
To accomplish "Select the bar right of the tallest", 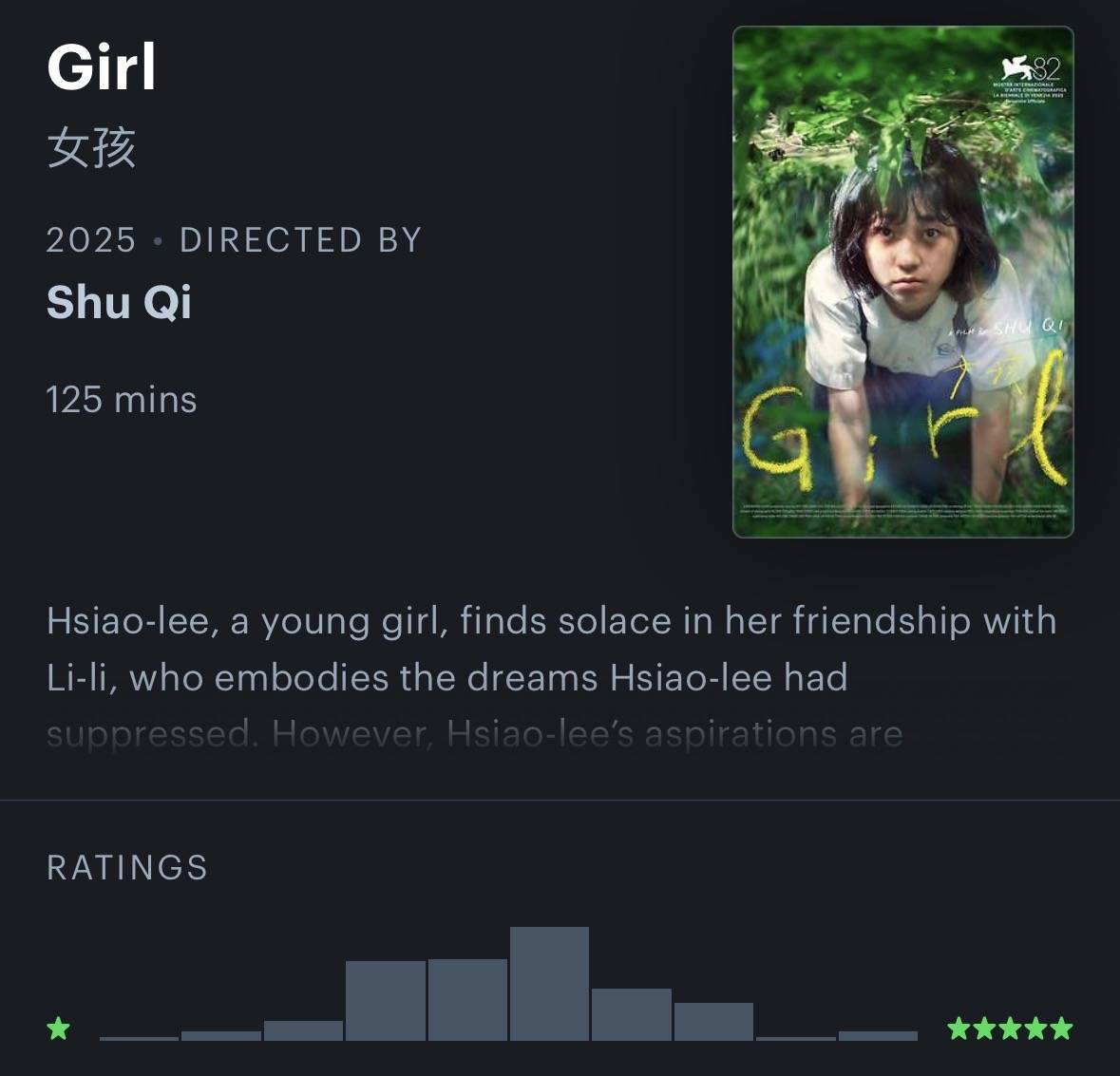I will [x=631, y=1014].
